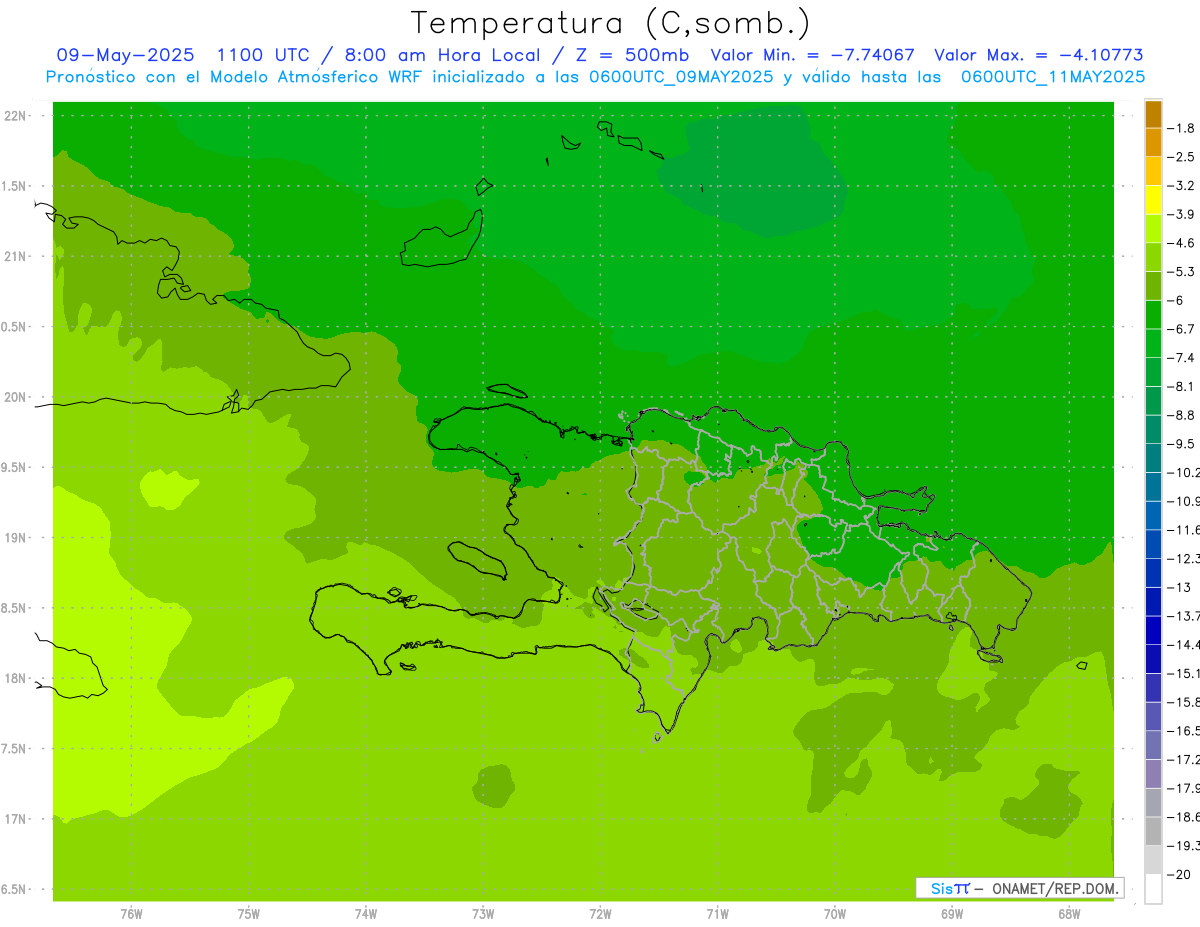Click the light gray swatch above -20

coord(1153,859)
